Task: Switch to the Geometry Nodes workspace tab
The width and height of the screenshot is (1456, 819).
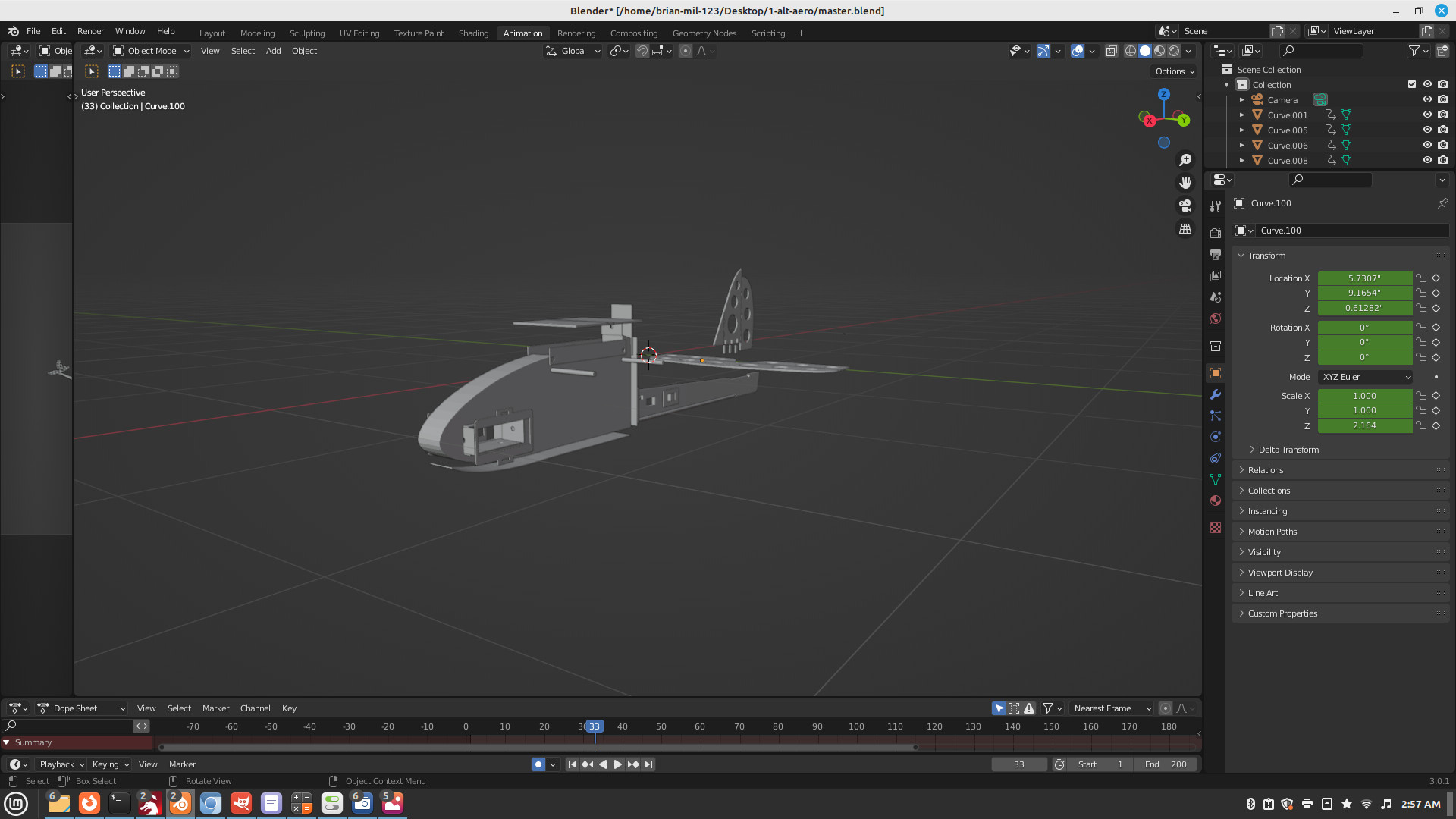Action: (704, 33)
